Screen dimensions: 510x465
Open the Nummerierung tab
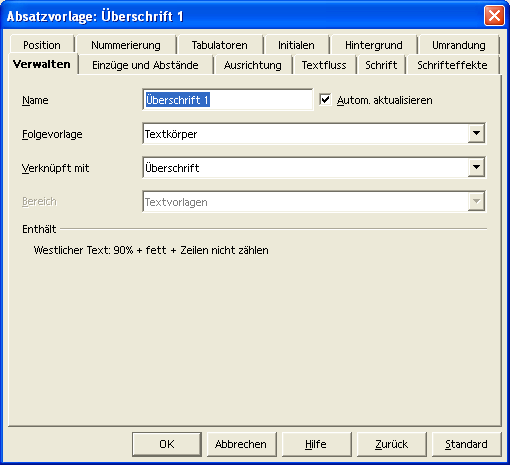[126, 45]
